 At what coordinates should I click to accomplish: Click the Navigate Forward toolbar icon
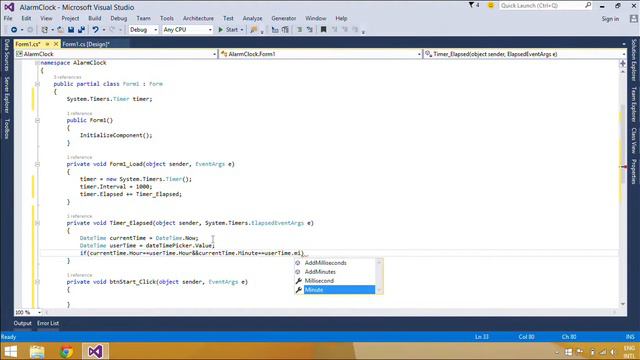30,30
